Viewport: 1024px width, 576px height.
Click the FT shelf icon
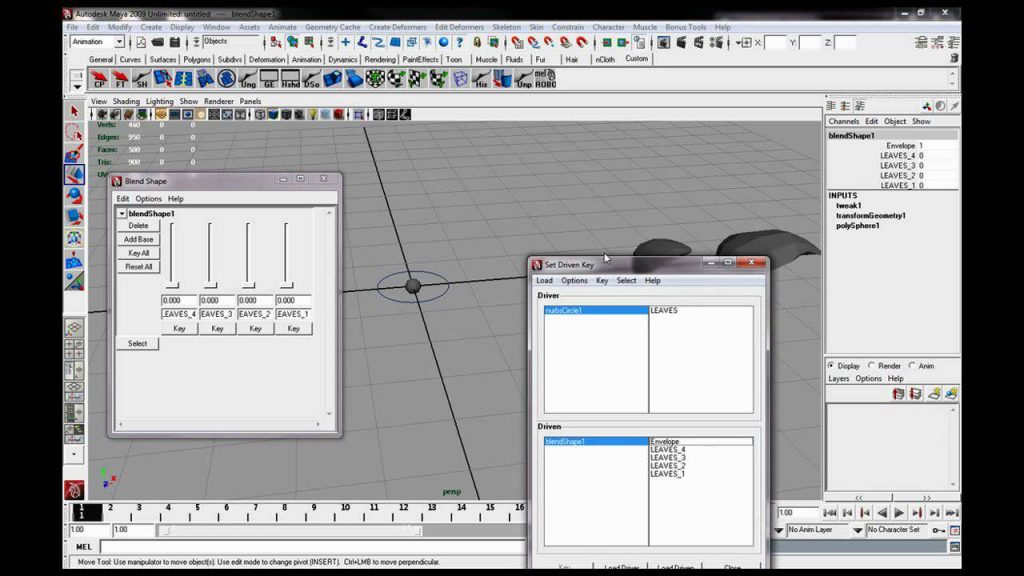click(120, 79)
